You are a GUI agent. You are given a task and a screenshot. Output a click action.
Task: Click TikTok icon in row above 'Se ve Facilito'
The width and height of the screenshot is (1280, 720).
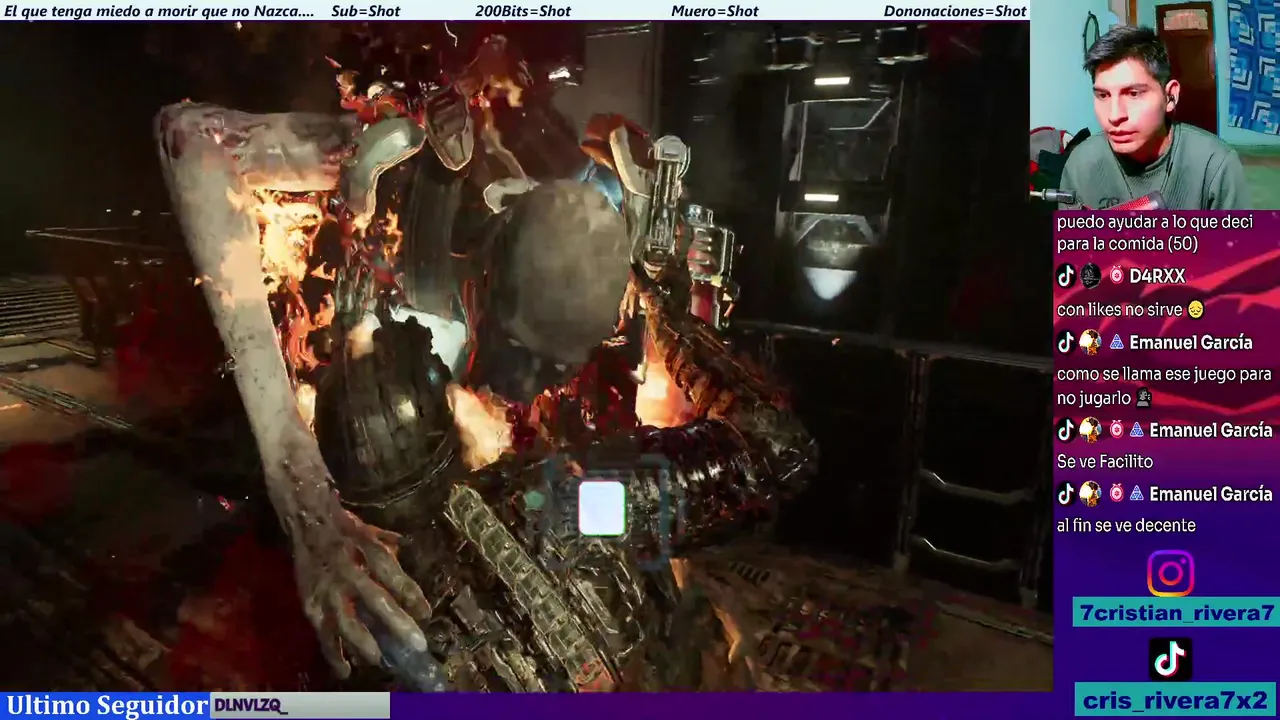coord(1066,430)
